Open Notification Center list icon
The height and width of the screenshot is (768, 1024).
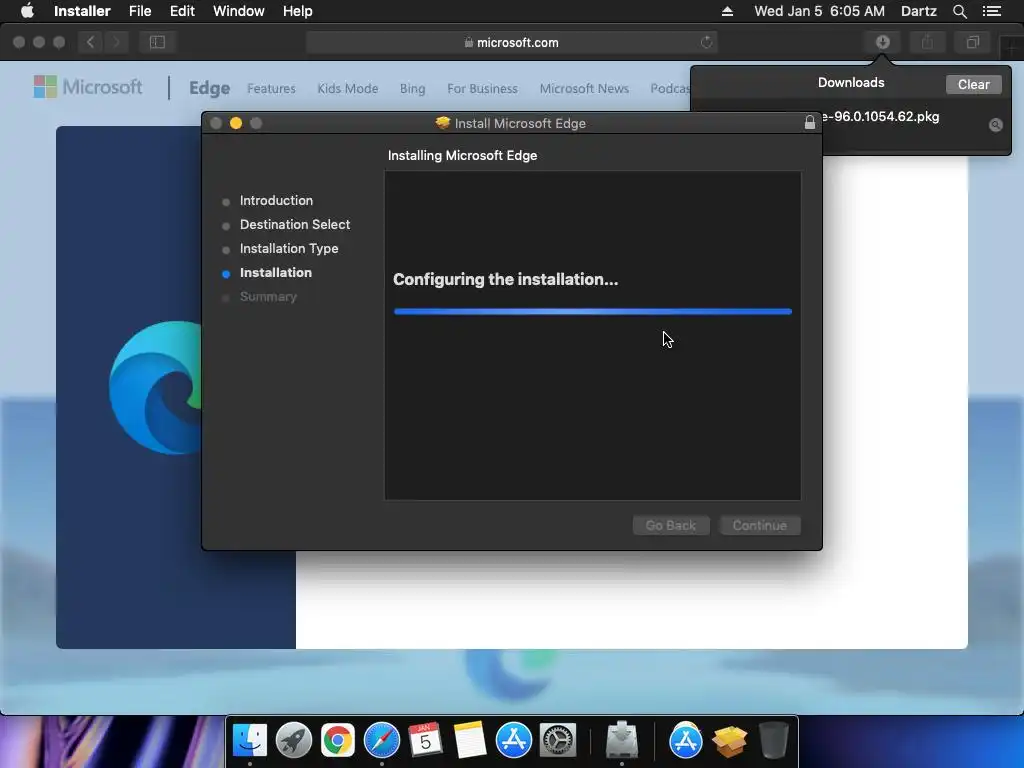[991, 11]
